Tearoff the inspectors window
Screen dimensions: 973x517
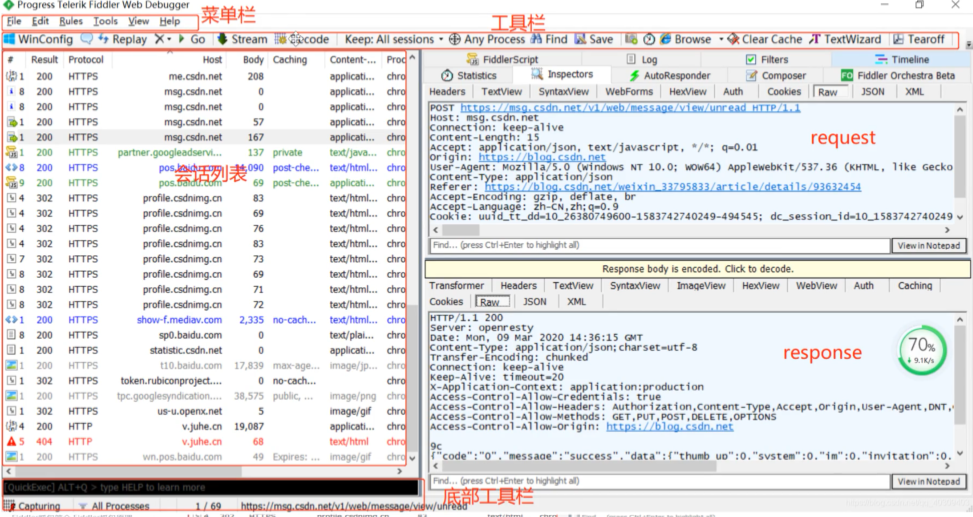tap(918, 39)
